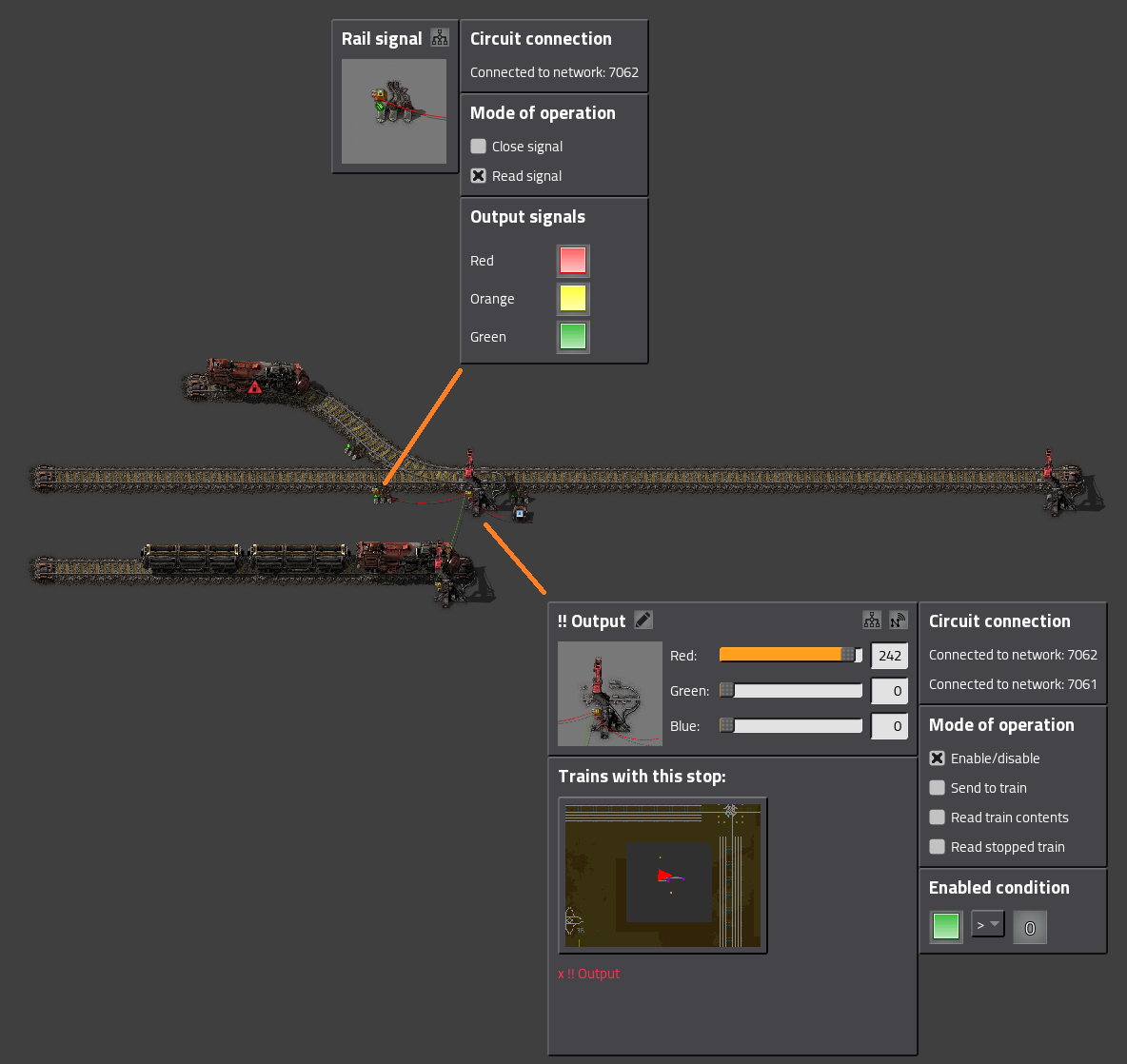
Task: Click circuit network icon in Rail signal header
Action: coord(440,37)
